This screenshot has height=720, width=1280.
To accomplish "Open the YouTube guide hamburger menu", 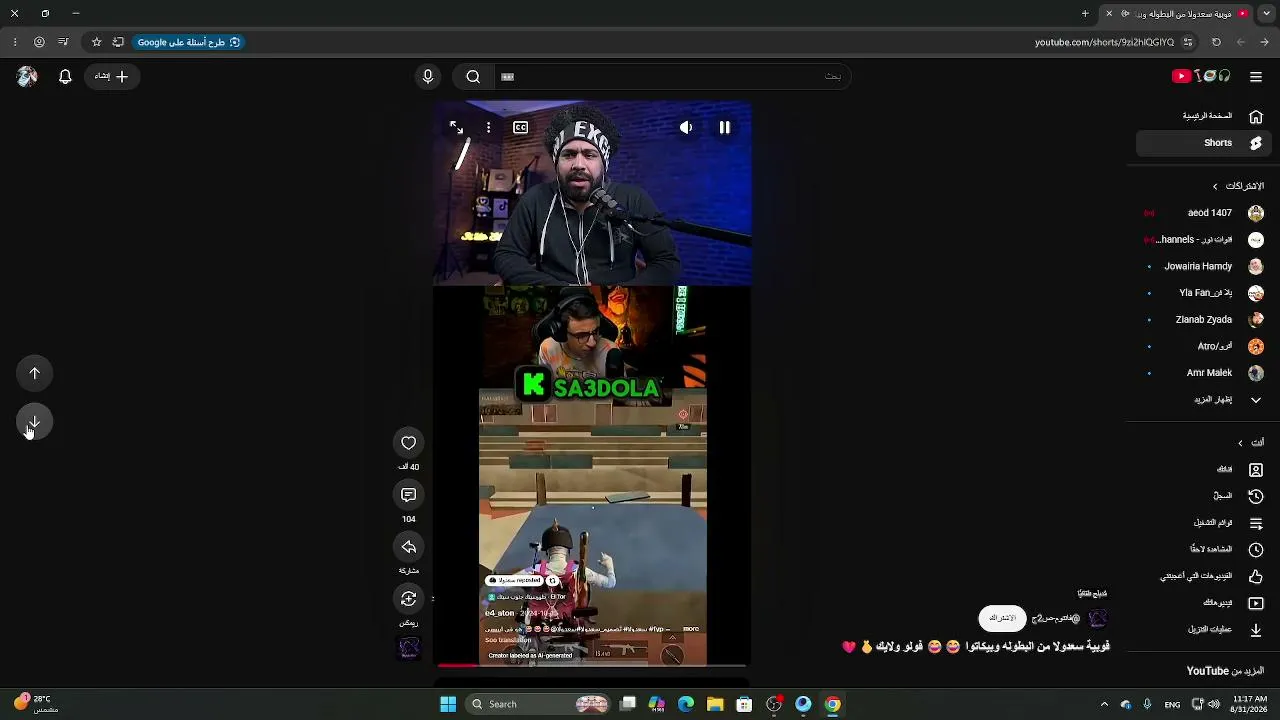I will (x=1256, y=76).
